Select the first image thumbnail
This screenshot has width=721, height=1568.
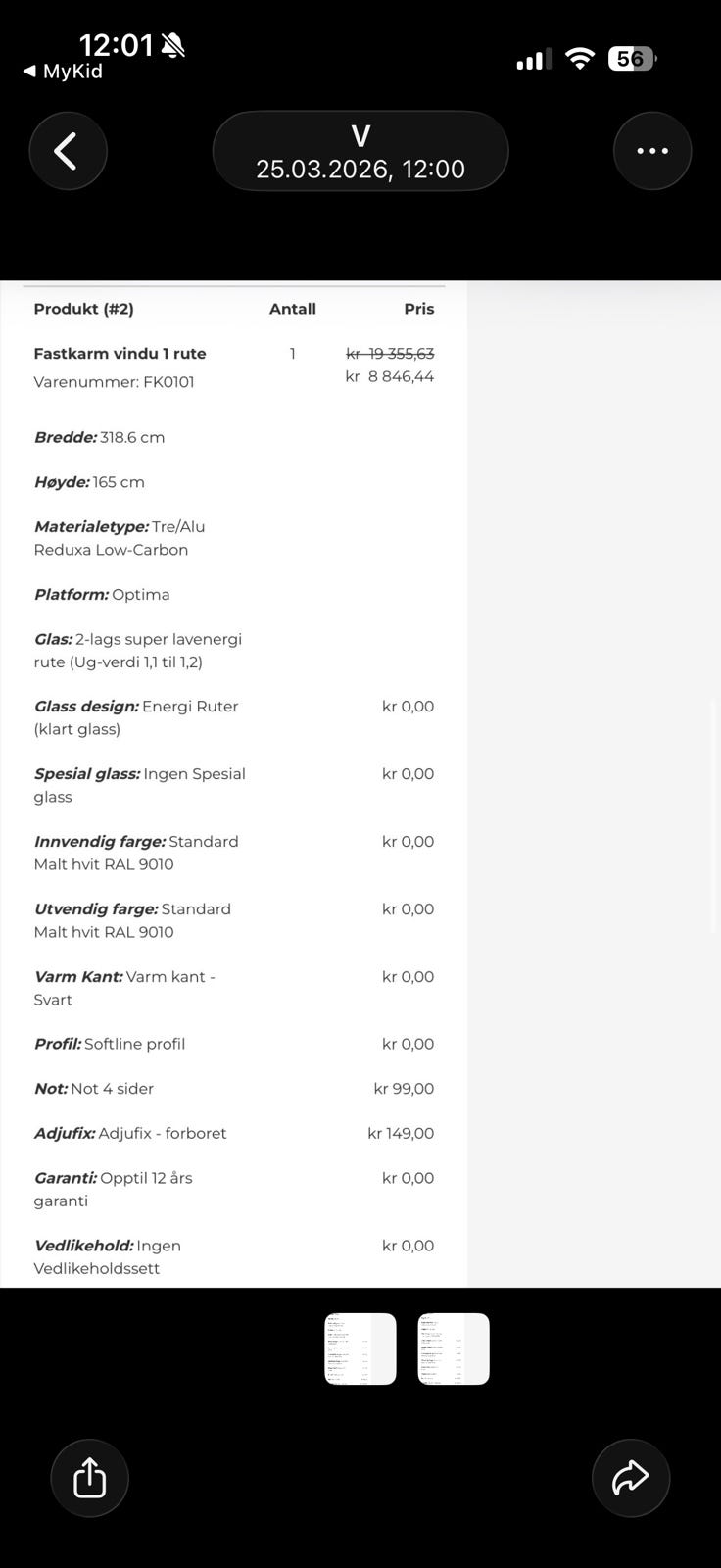[x=360, y=1348]
